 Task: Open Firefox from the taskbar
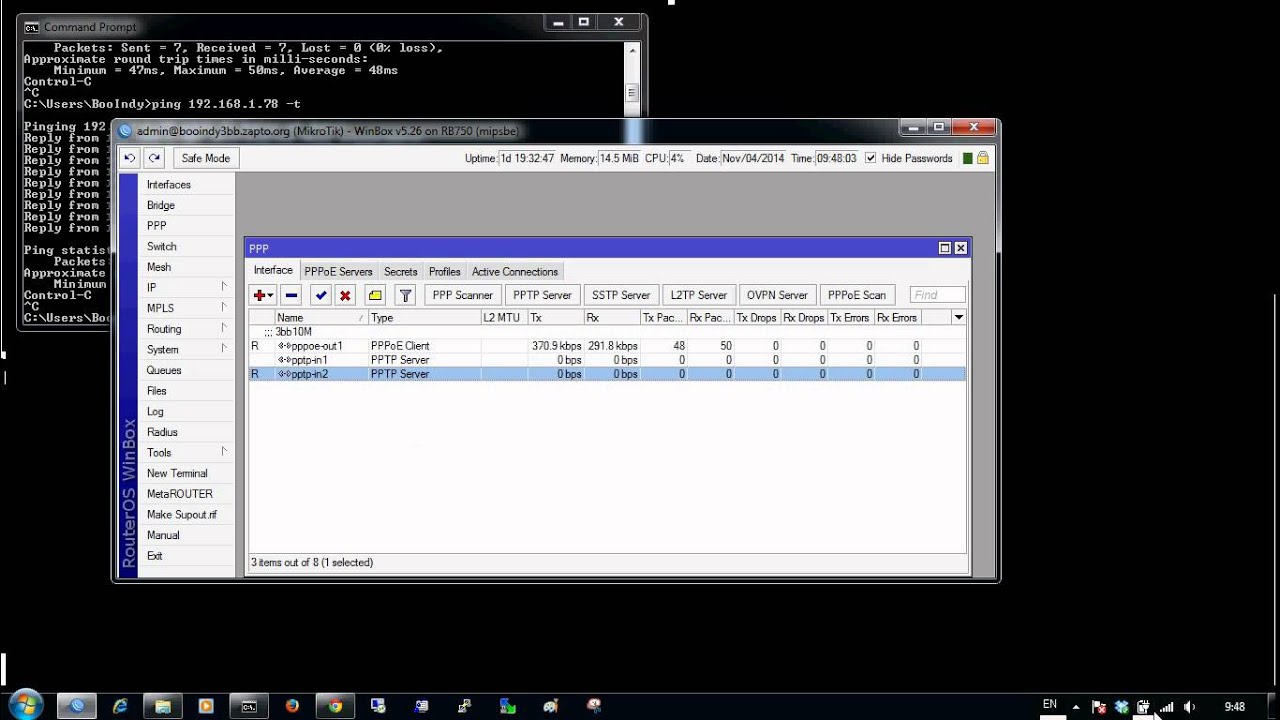click(292, 706)
